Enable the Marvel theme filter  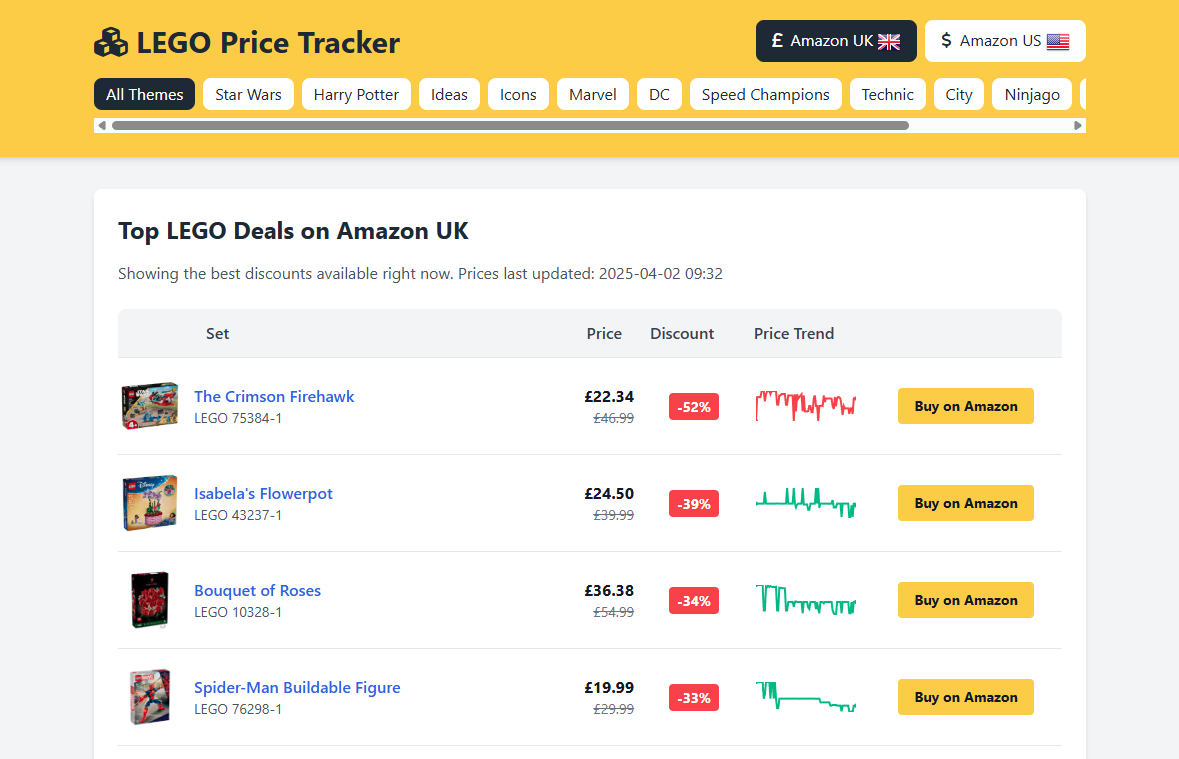tap(592, 94)
